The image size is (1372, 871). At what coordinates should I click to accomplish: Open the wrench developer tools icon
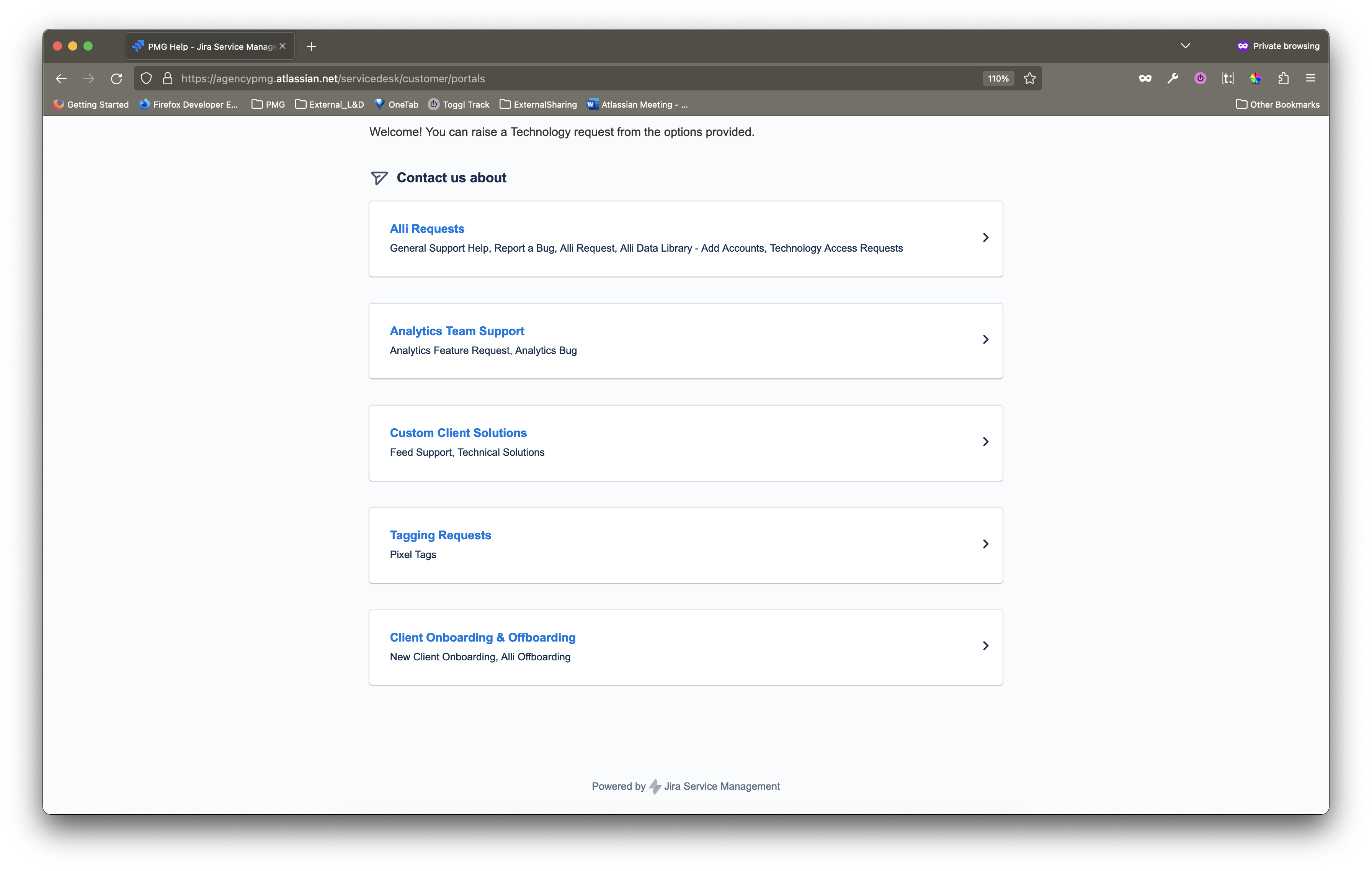click(1173, 79)
